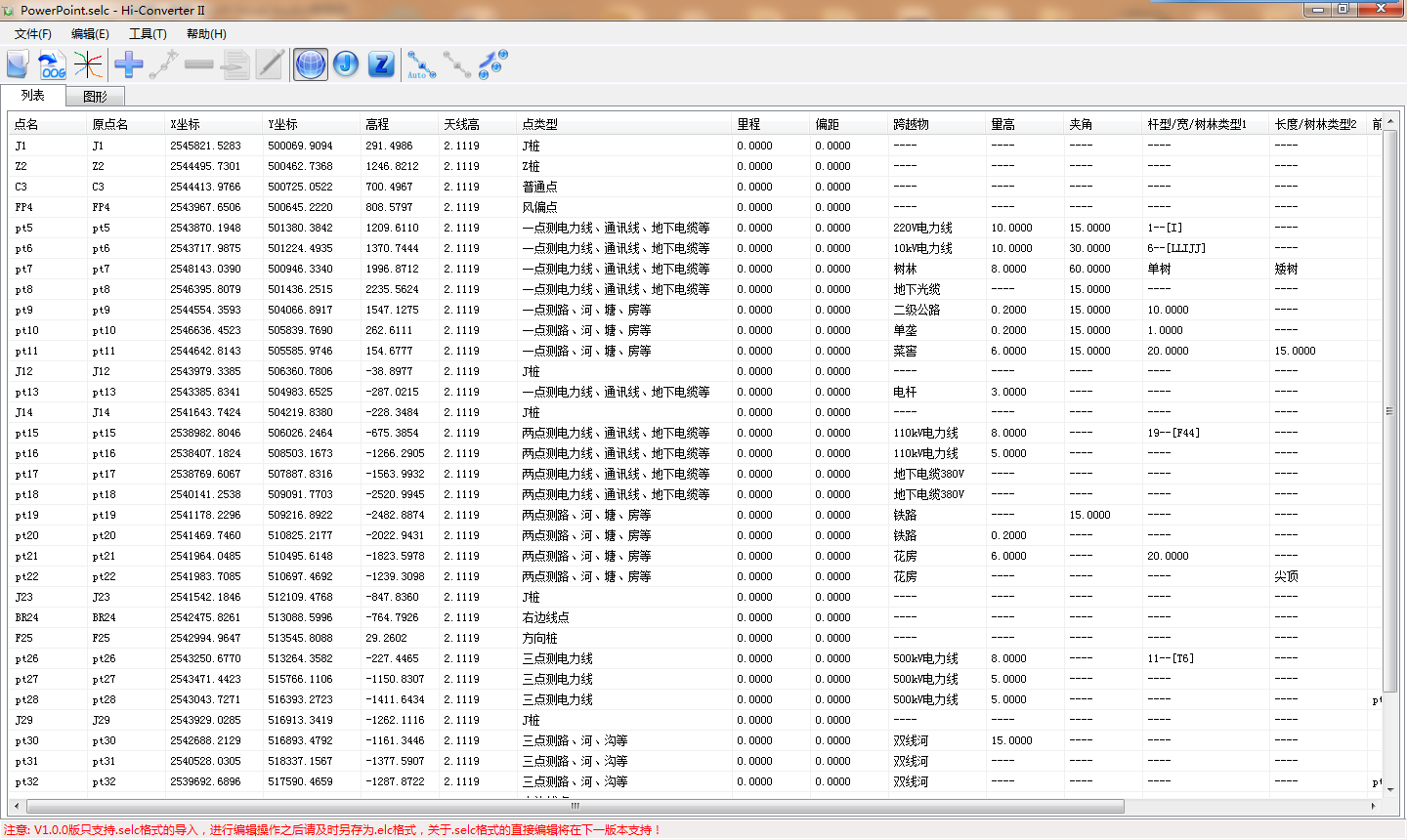Sort by the X坐标 column header
Image resolution: width=1407 pixels, height=840 pixels.
click(214, 124)
